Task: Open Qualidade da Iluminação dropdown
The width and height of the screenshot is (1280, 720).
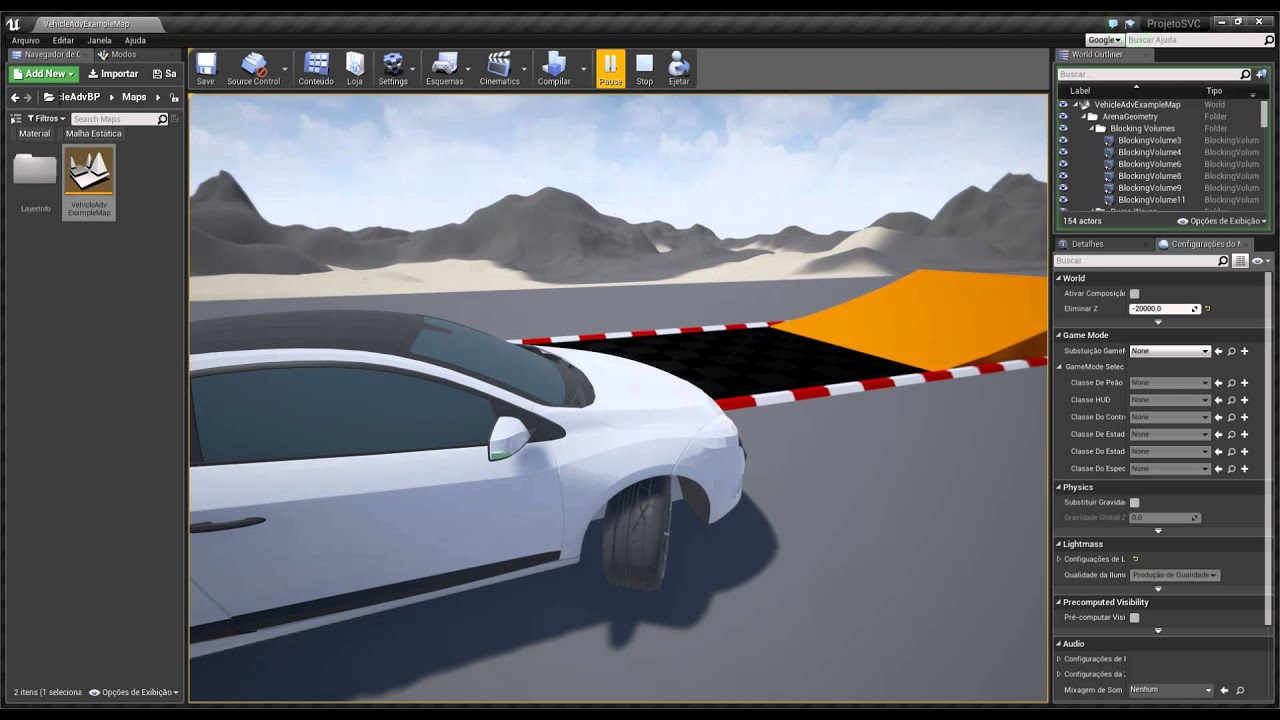Action: [1174, 575]
